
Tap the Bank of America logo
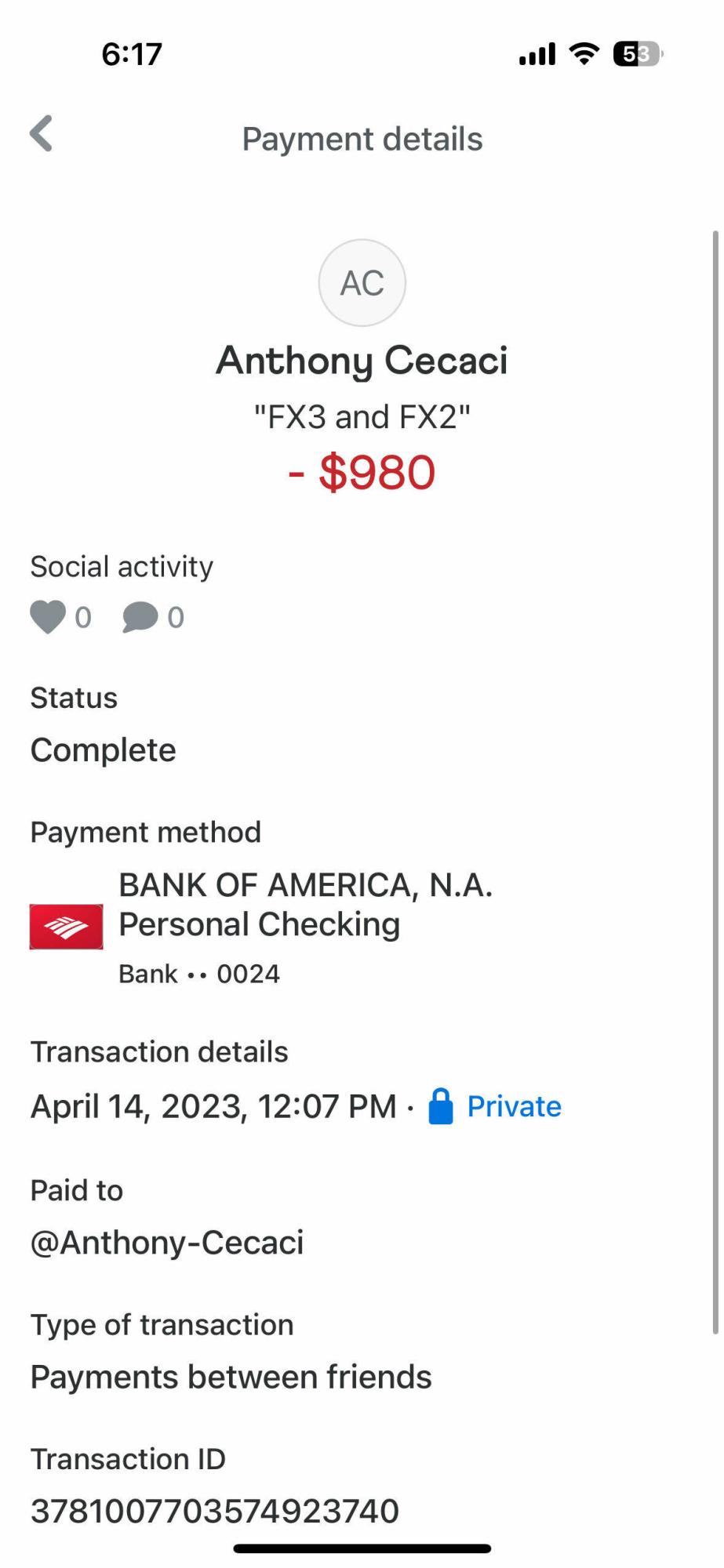pyautogui.click(x=66, y=927)
